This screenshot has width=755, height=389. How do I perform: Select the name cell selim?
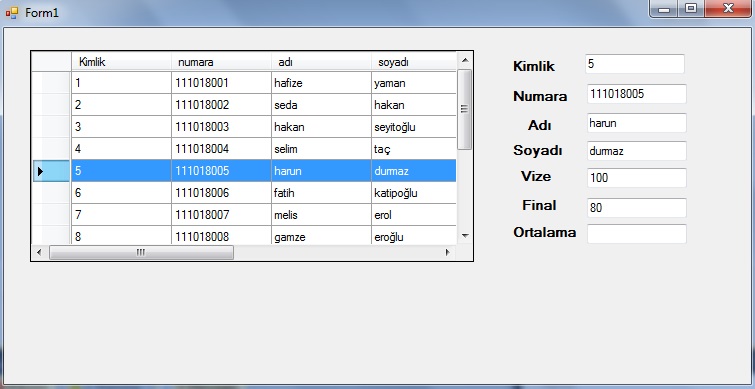(321, 149)
